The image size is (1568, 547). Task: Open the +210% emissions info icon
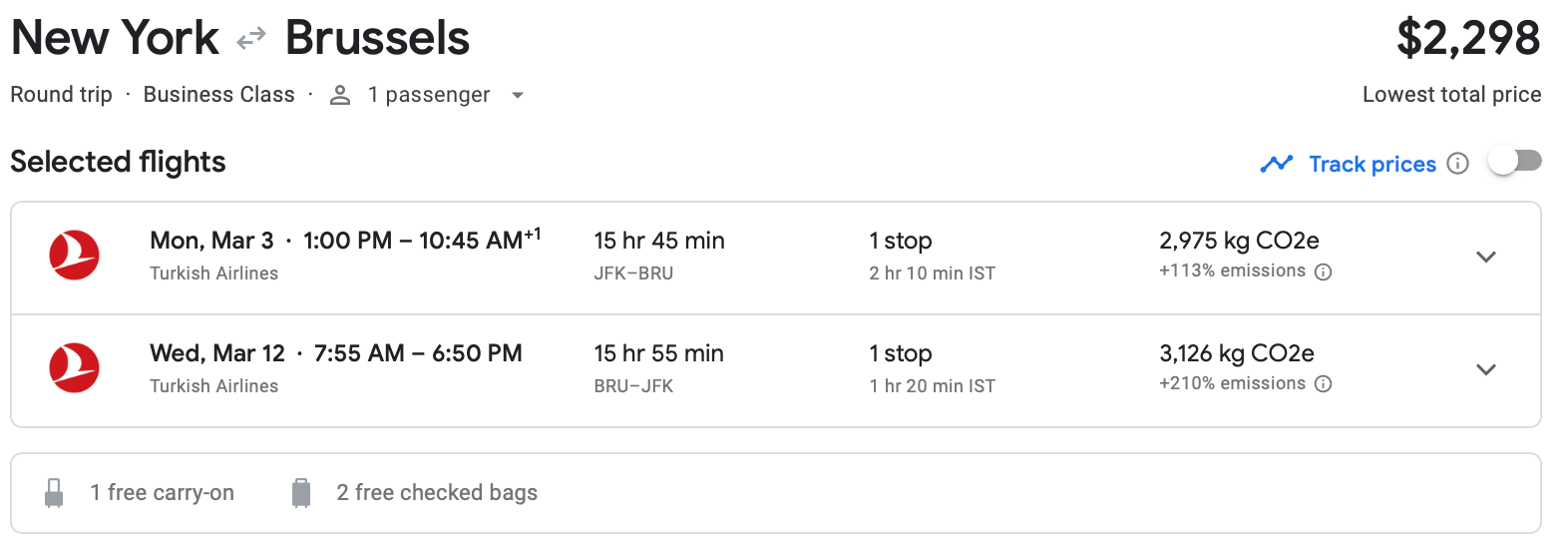[x=1324, y=384]
